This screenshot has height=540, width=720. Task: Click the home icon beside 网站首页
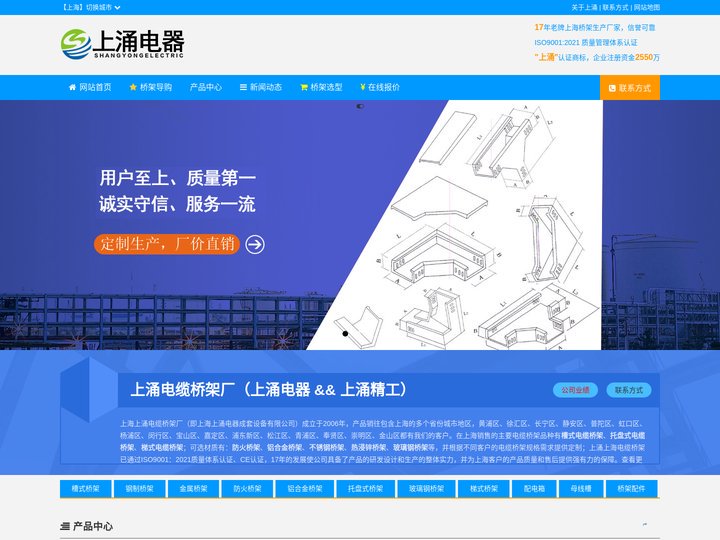[x=72, y=87]
